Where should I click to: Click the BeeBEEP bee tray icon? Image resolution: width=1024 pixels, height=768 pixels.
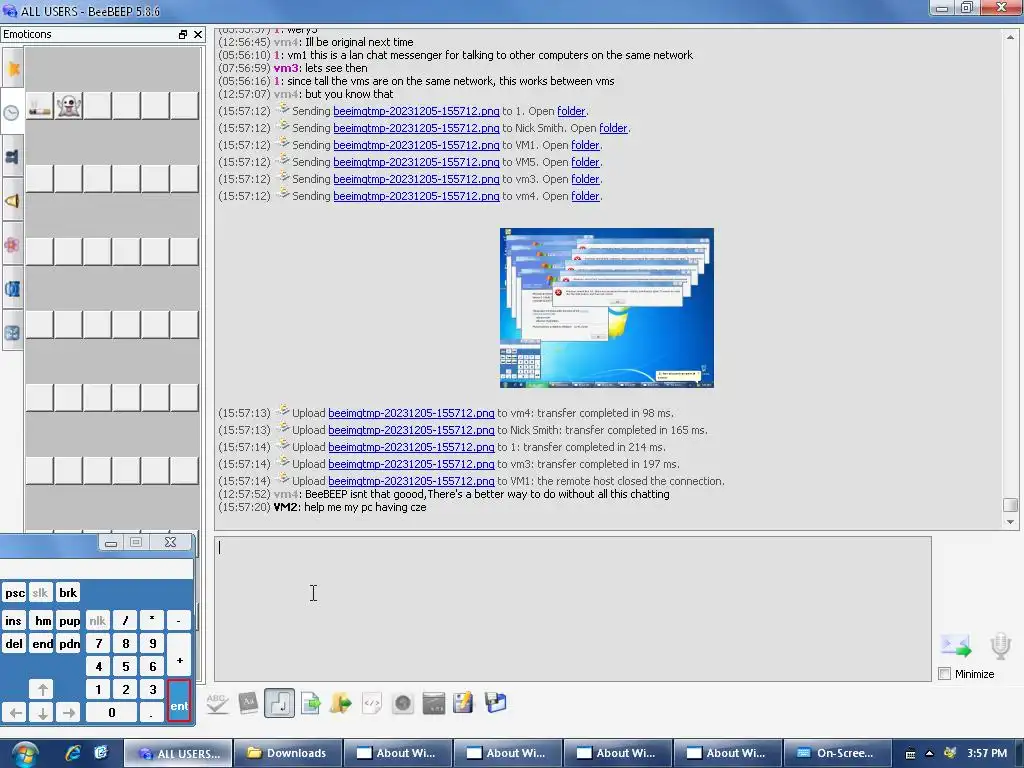(950, 753)
